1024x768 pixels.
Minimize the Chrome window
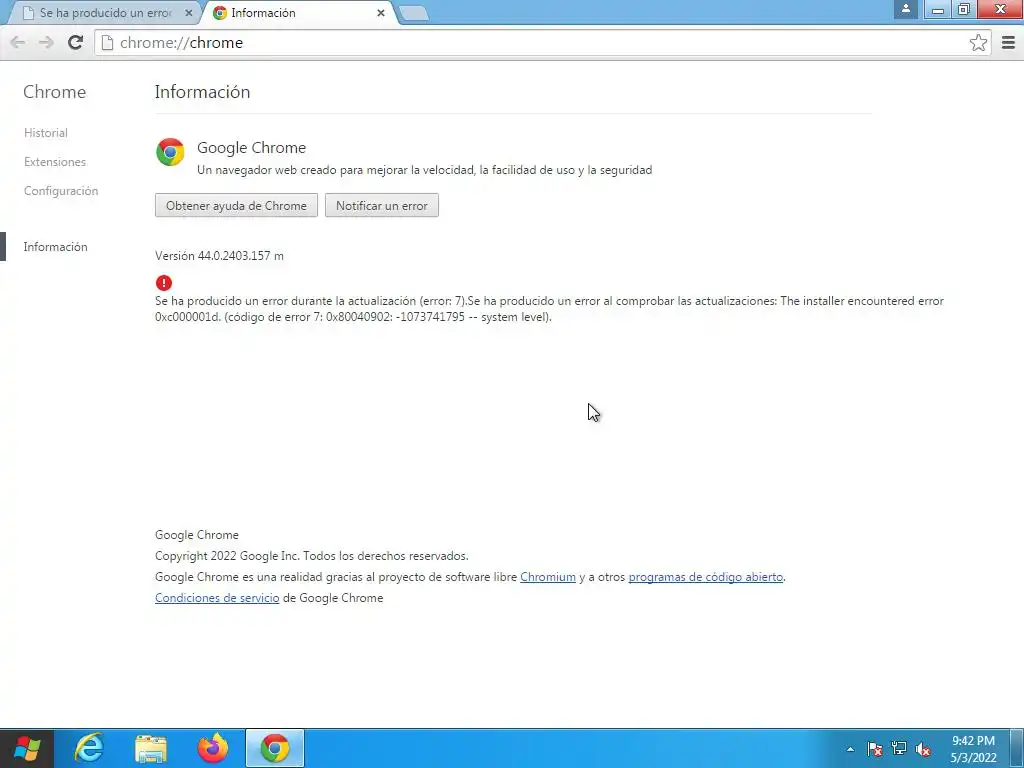pyautogui.click(x=938, y=9)
